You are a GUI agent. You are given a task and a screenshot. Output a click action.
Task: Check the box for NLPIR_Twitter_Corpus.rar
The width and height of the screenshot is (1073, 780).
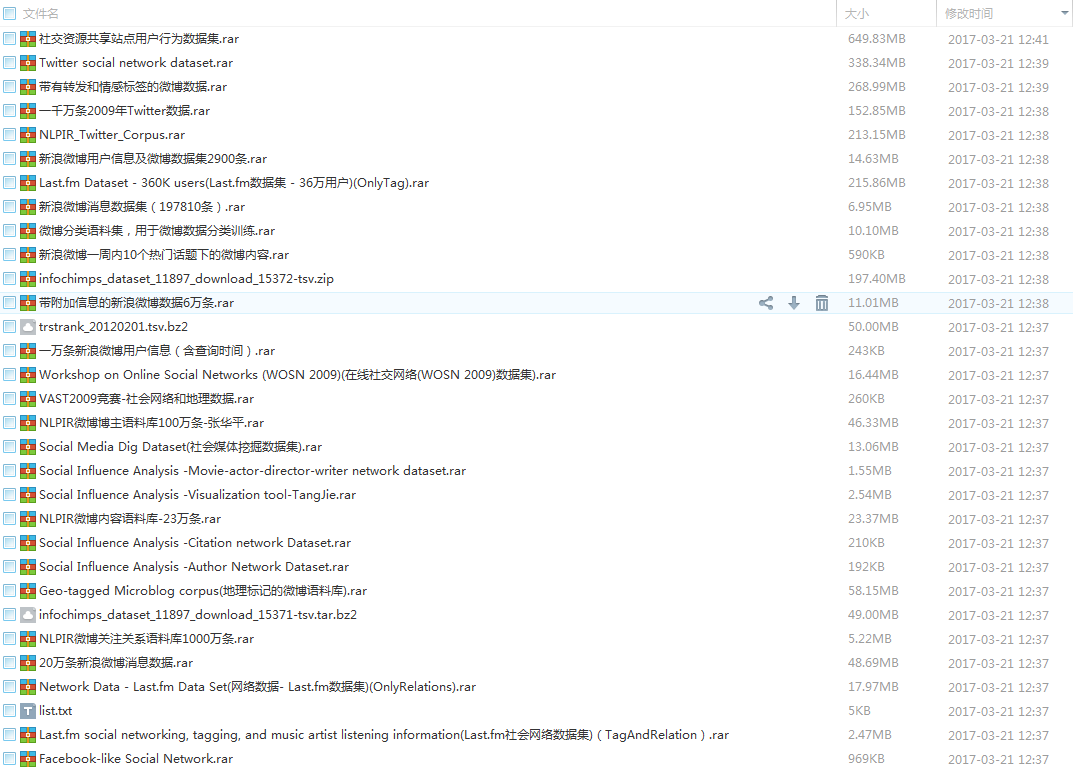tap(9, 135)
